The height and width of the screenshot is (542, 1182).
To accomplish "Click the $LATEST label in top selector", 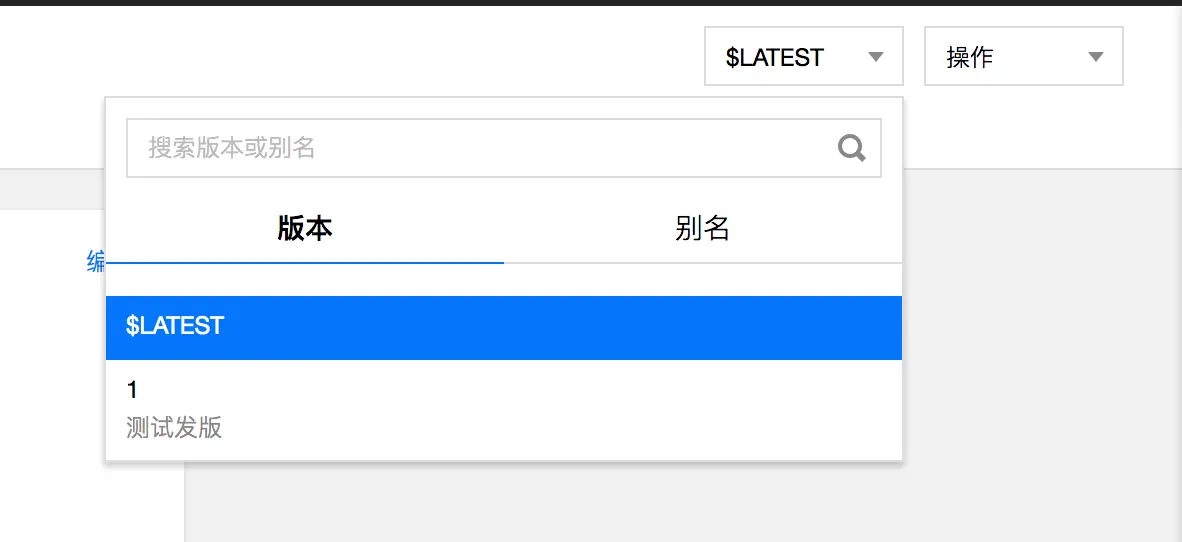I will point(775,57).
